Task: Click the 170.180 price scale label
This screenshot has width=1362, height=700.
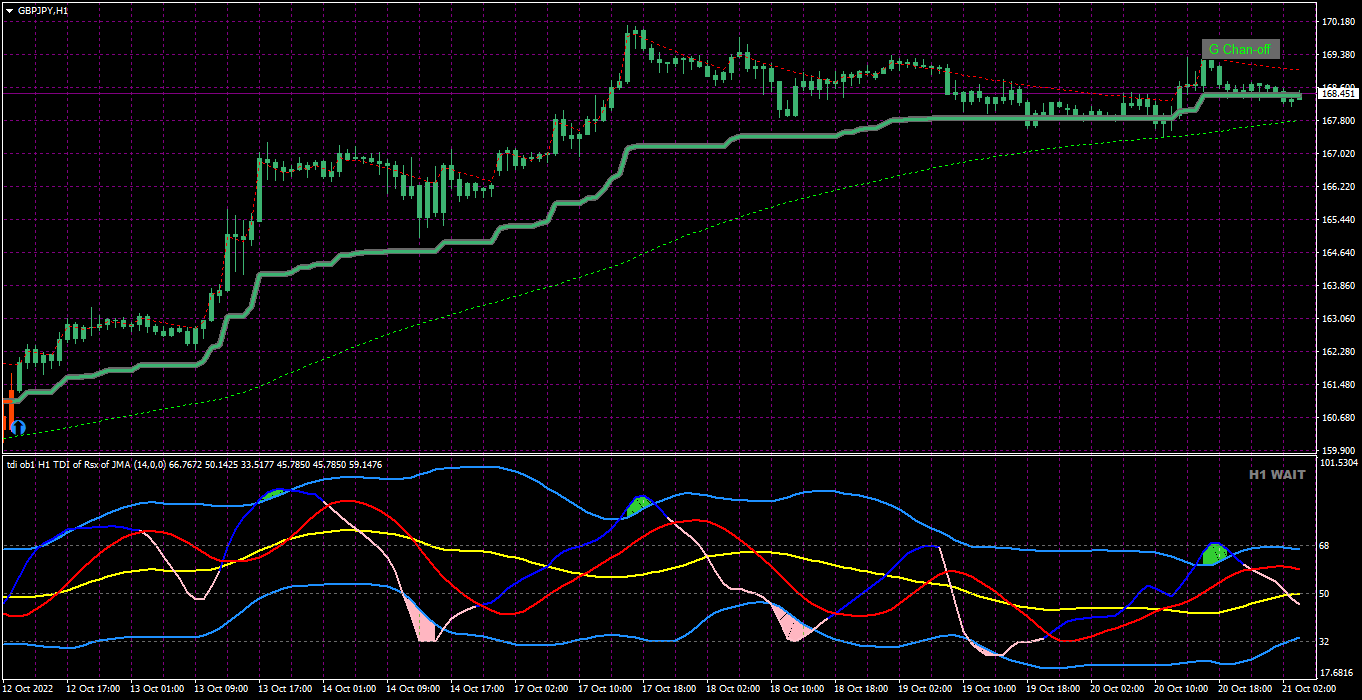Action: click(1338, 21)
